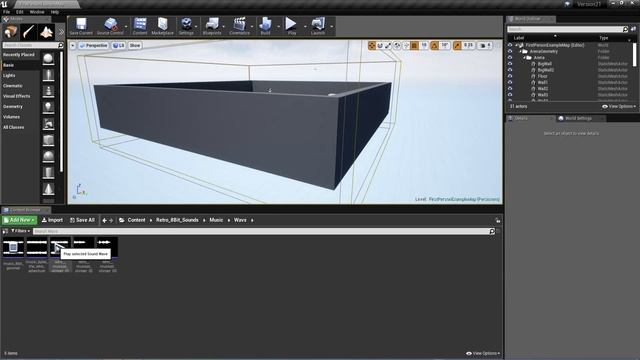Open rotation snap angle dropdown
Viewport: 640px width, 360px height.
pyautogui.click(x=445, y=46)
